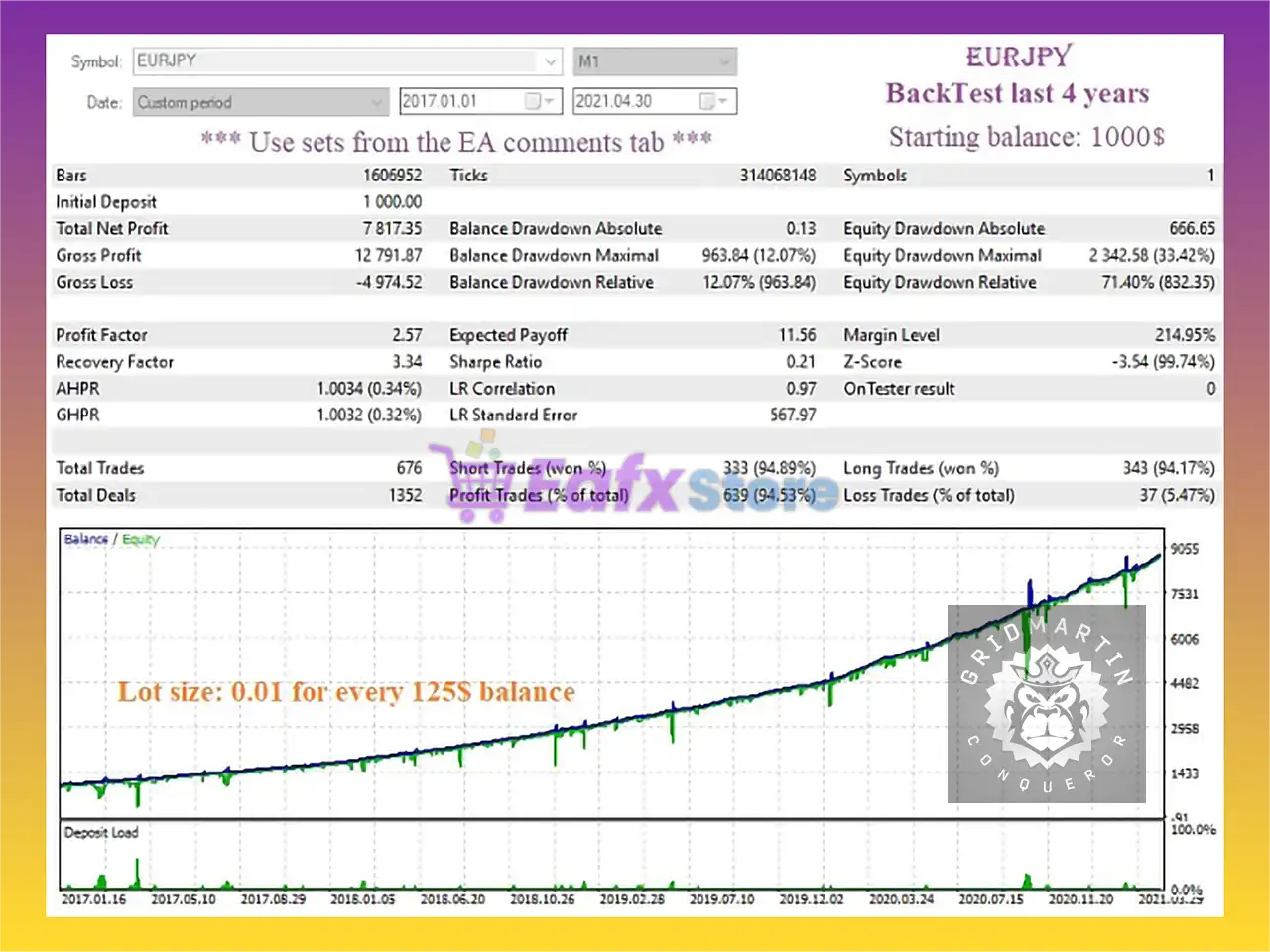The image size is (1270, 952).
Task: Click the AHPR value 1.0034 (0.34%)
Action: 369,390
